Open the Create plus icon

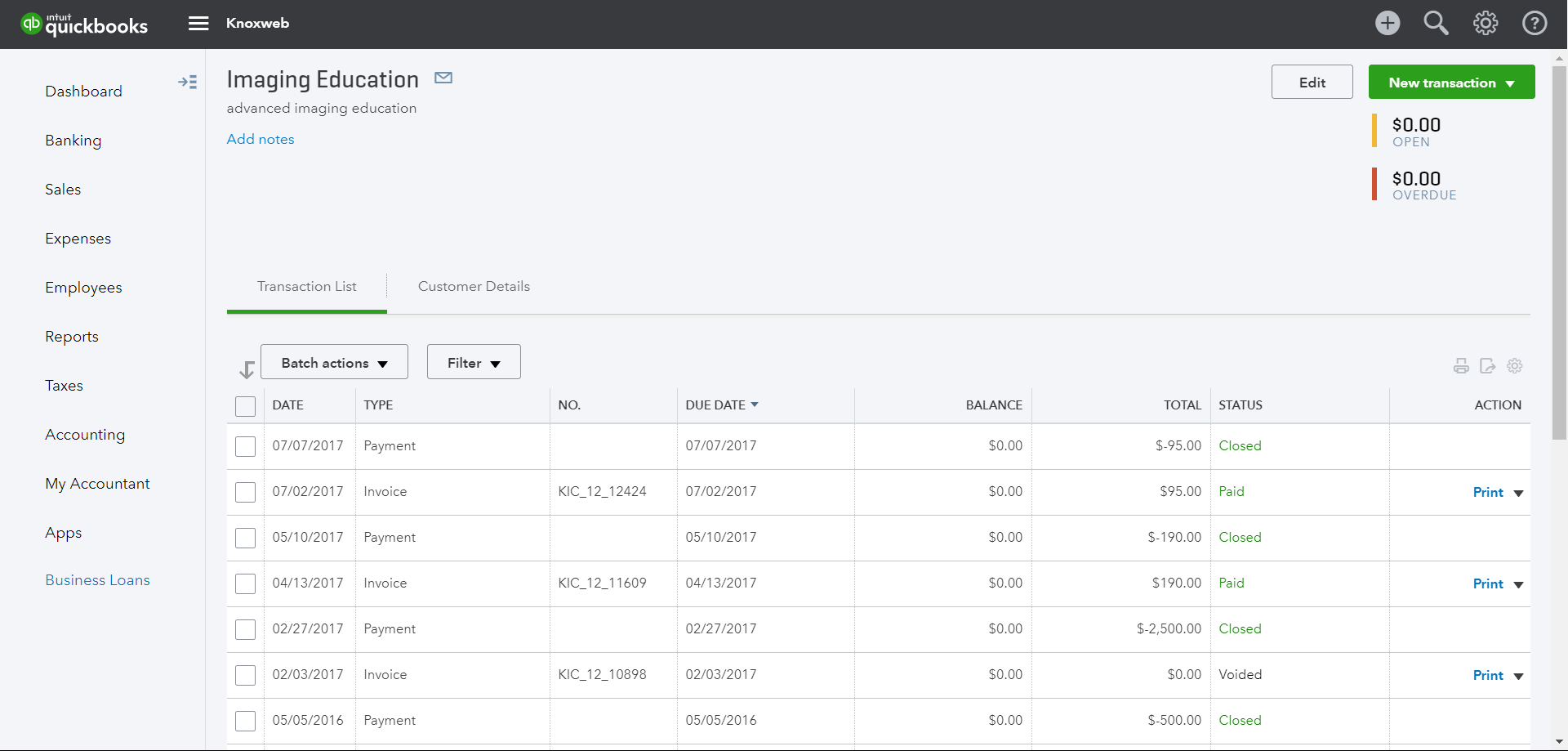pyautogui.click(x=1387, y=23)
